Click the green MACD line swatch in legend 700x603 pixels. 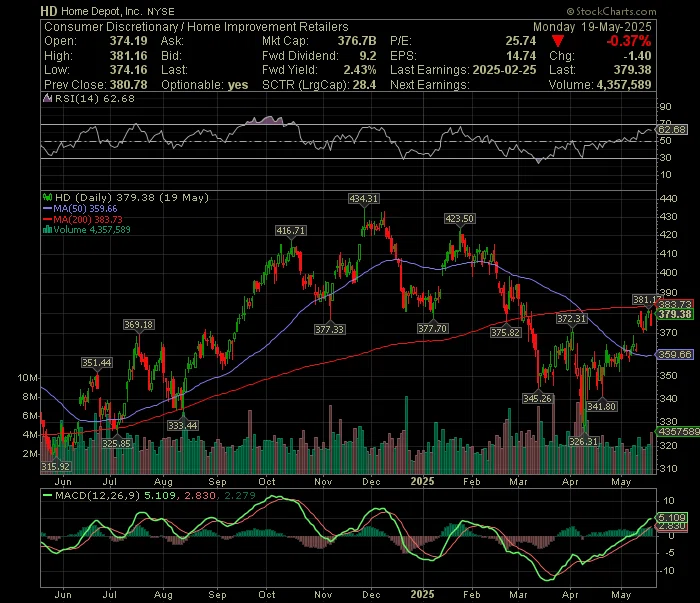(47, 495)
